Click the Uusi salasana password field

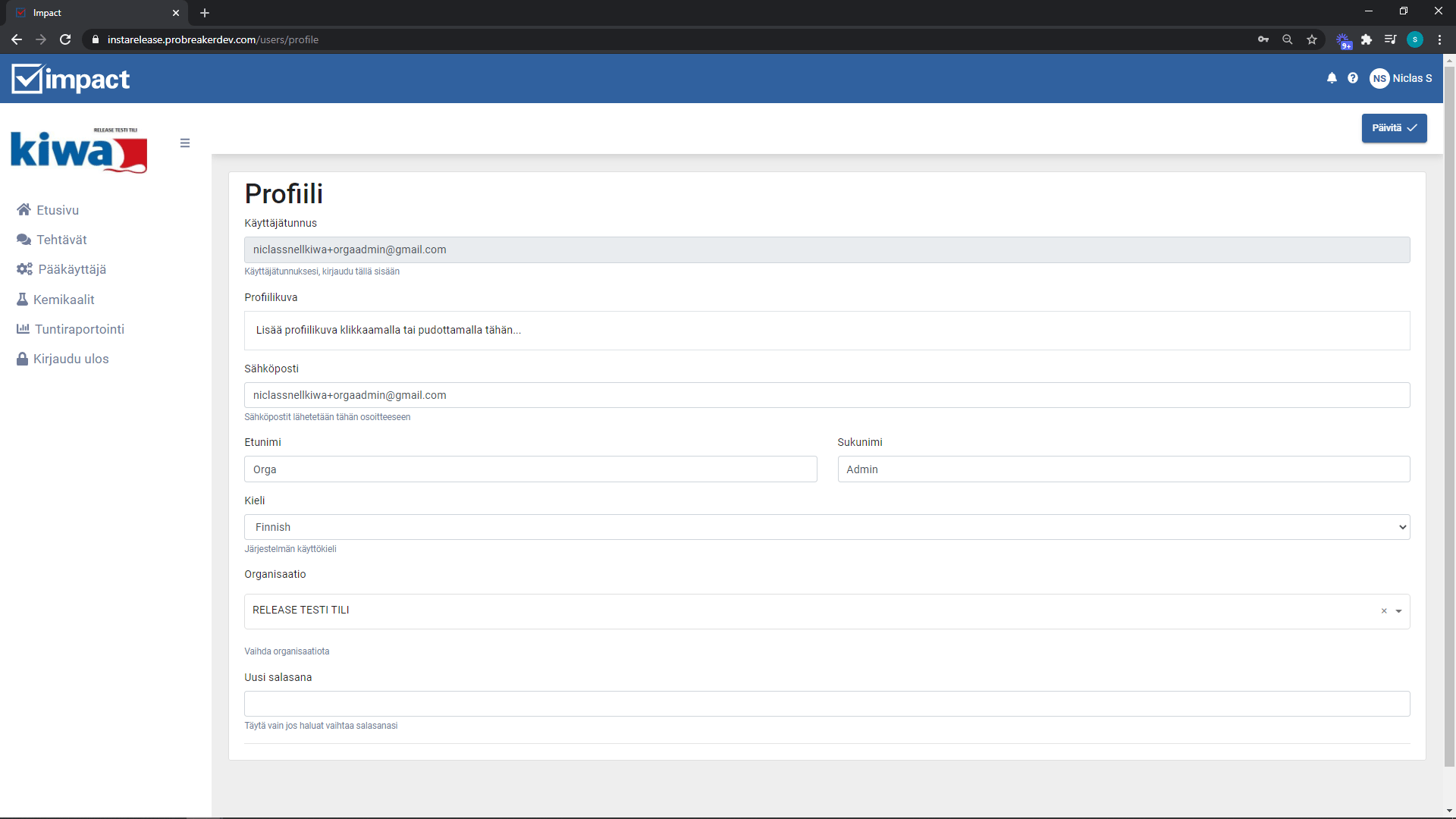pos(827,704)
